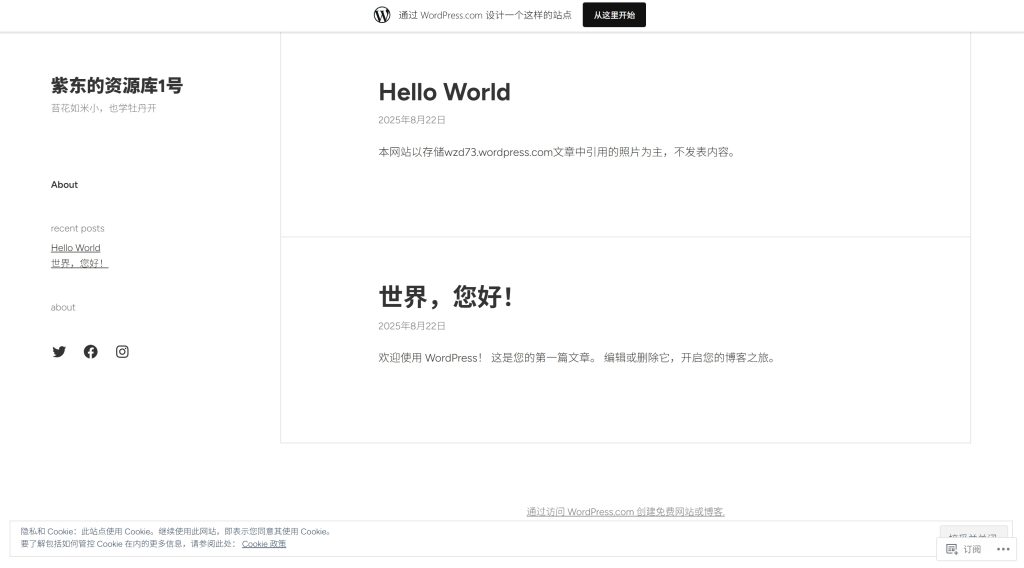Open the Hello World post title
1024x568 pixels.
(445, 92)
